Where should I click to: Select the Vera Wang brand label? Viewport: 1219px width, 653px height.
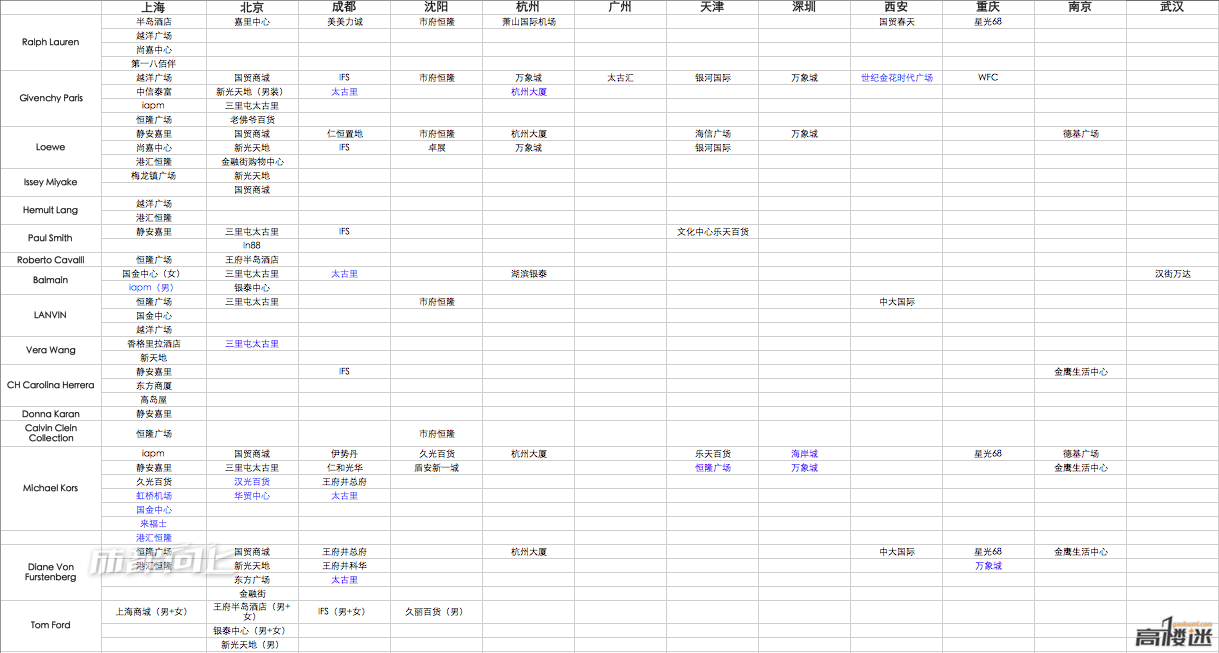(50, 350)
